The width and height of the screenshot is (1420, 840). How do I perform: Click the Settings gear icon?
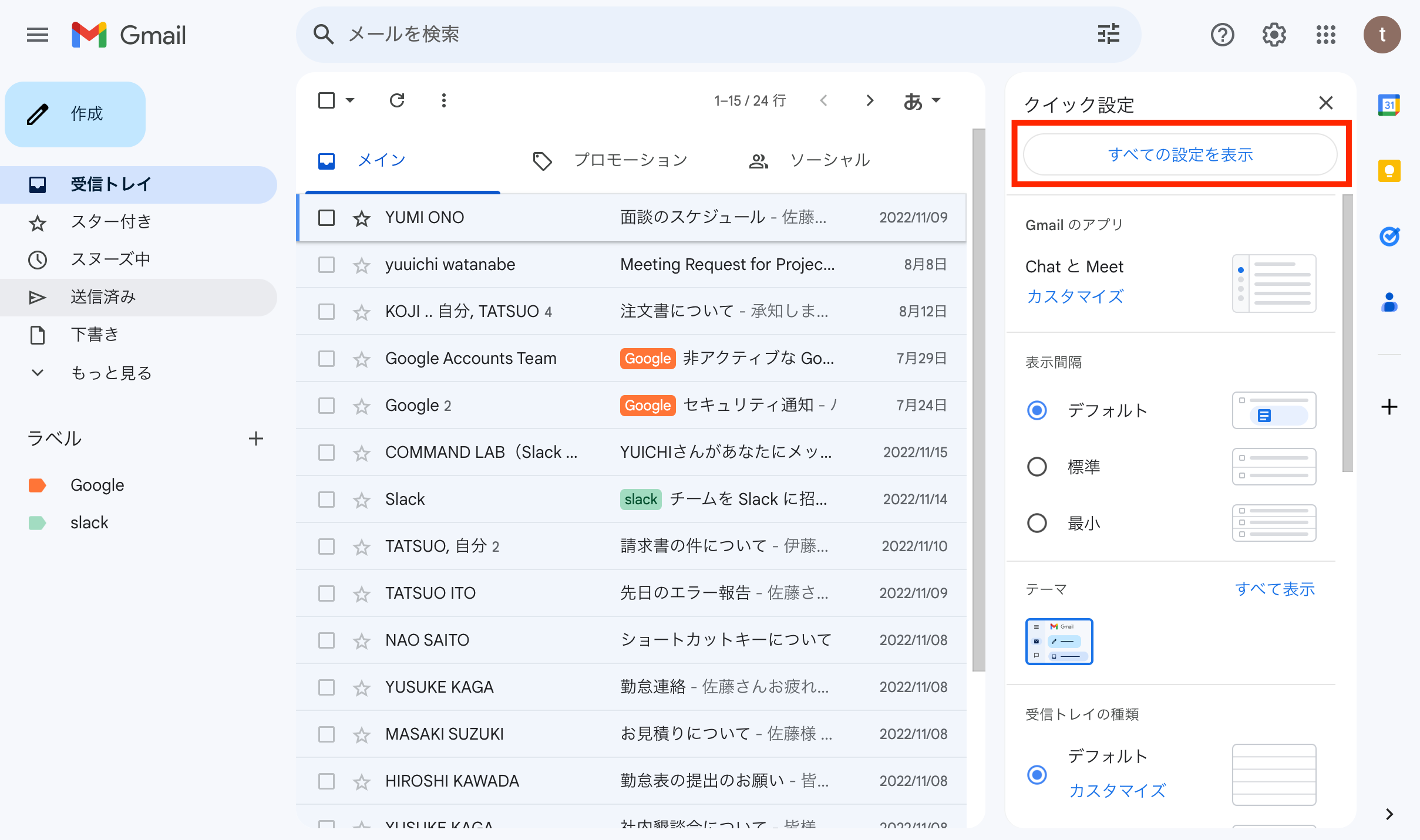(x=1274, y=35)
